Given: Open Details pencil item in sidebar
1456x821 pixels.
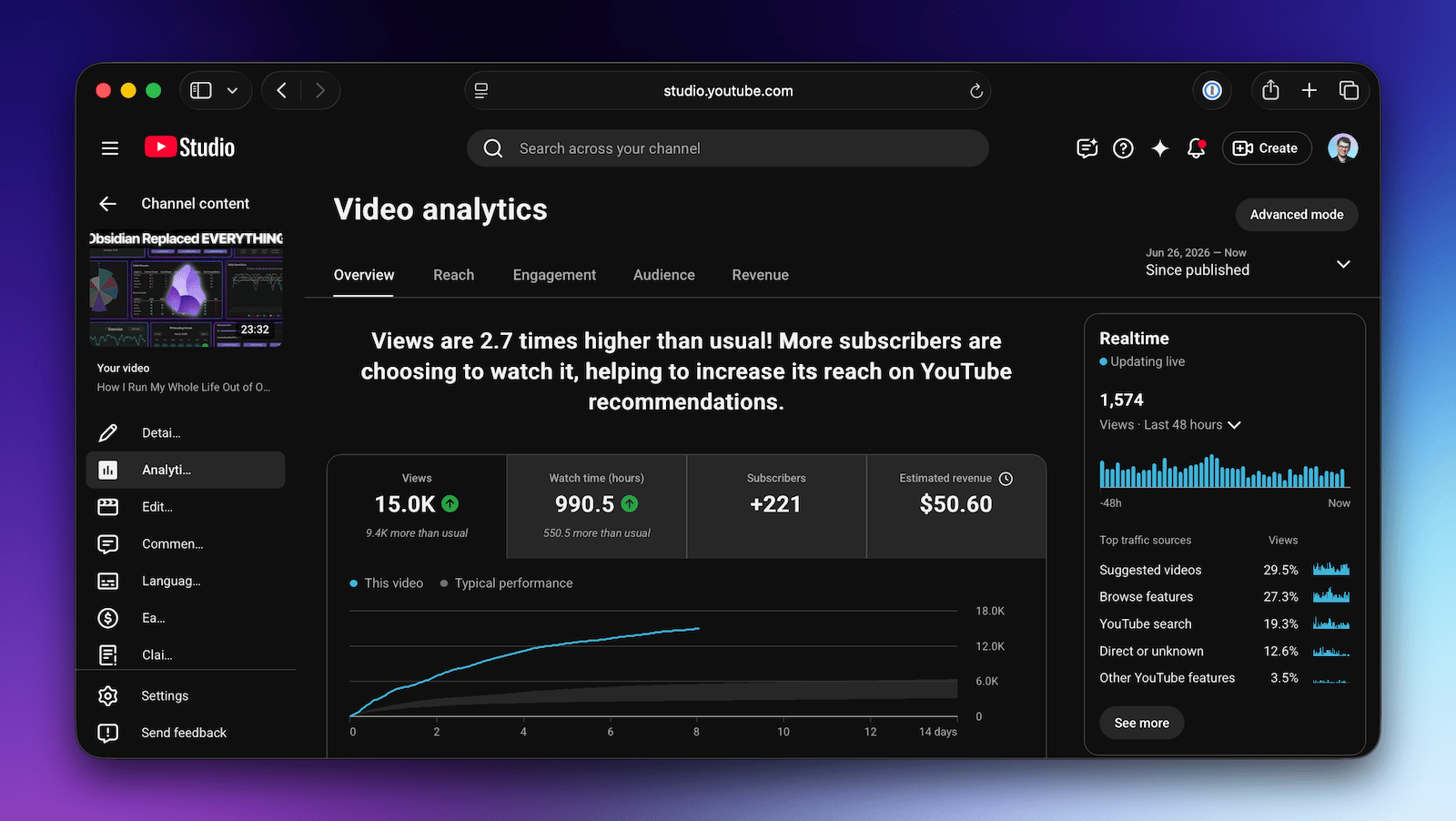Looking at the screenshot, I should [186, 432].
